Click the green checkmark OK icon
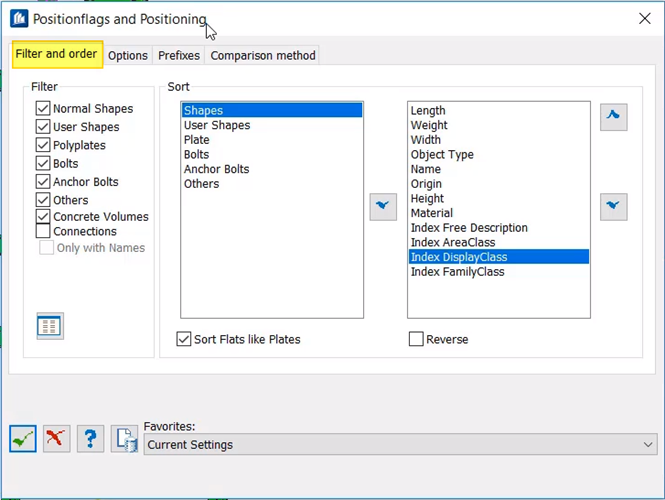The image size is (665, 500). click(x=24, y=438)
